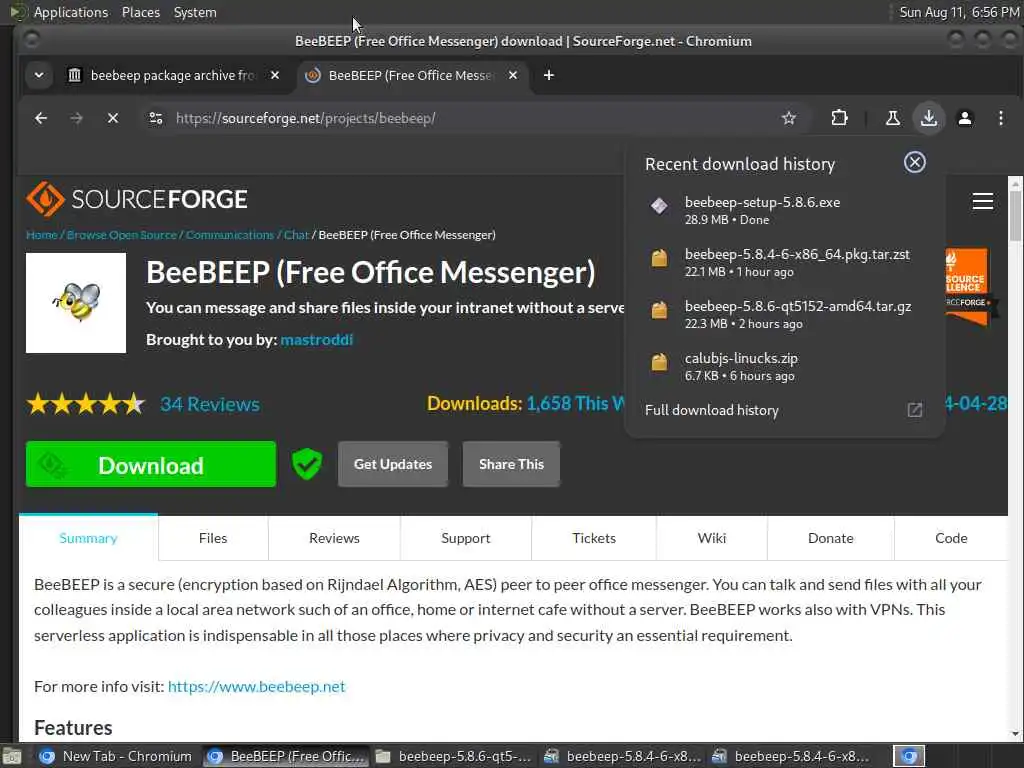The image size is (1024, 768).
Task: Switch to the Reviews tab
Action: (334, 538)
